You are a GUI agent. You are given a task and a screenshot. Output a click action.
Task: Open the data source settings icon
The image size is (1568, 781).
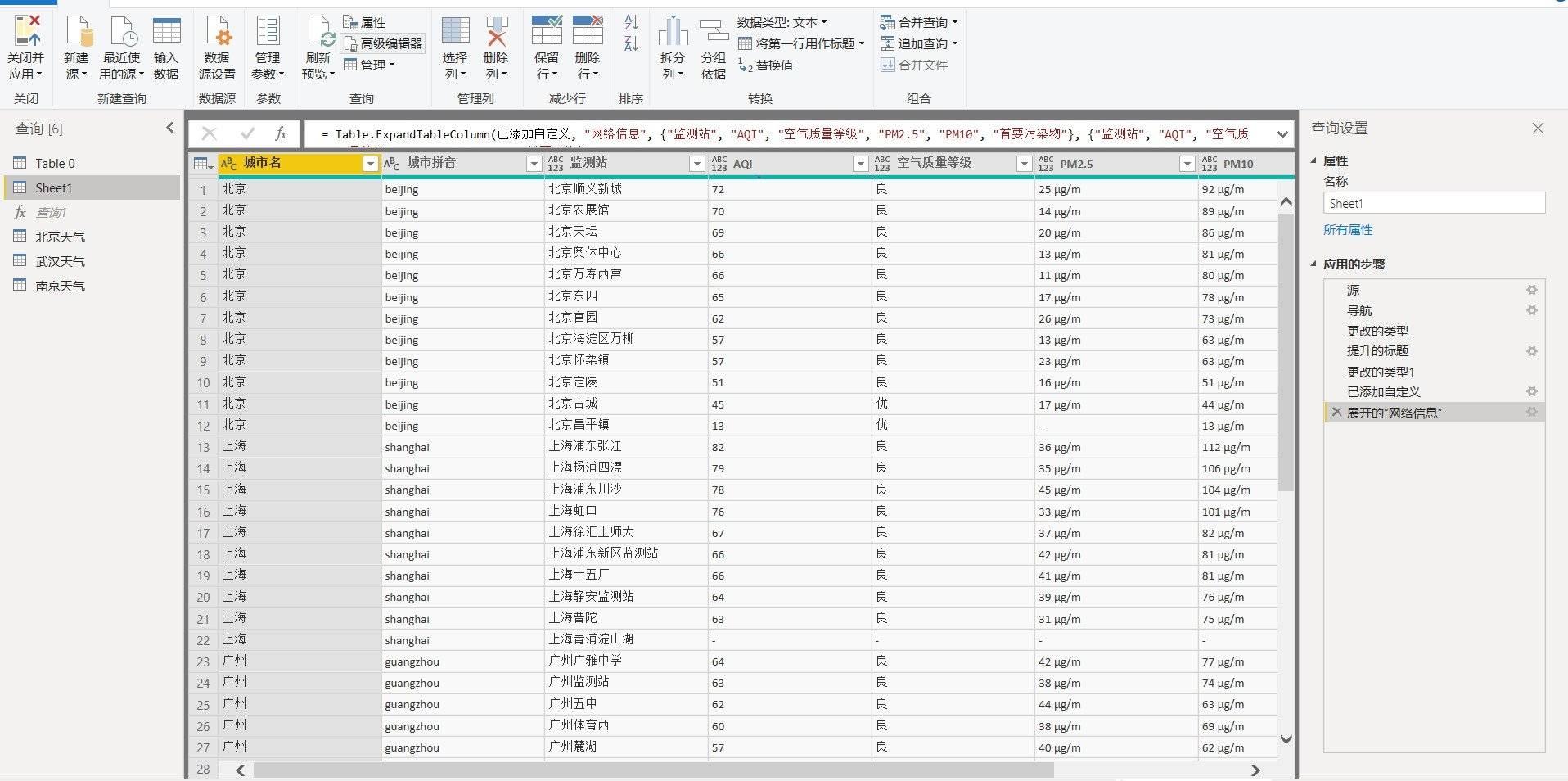(217, 33)
